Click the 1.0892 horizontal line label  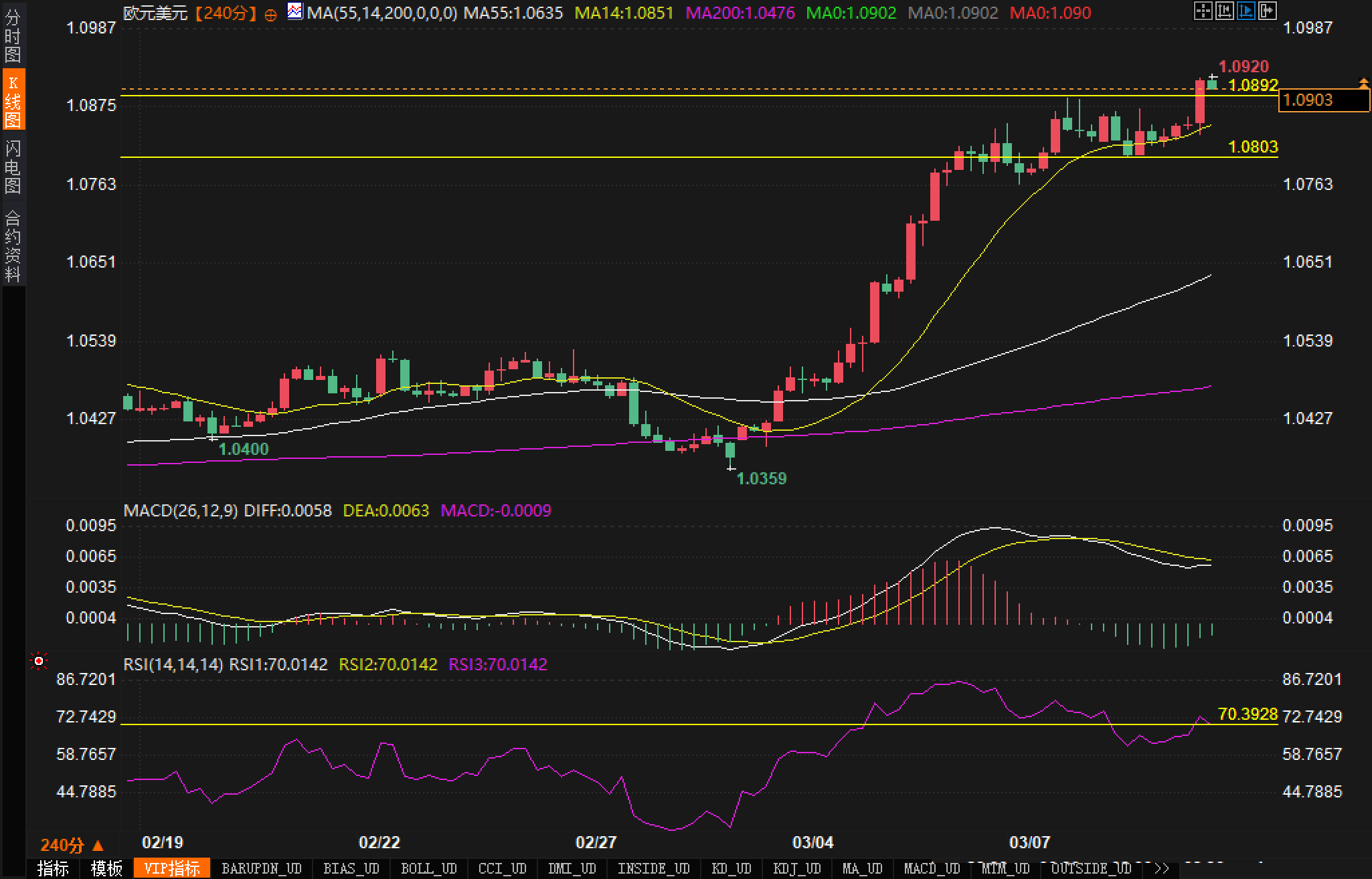point(1254,85)
